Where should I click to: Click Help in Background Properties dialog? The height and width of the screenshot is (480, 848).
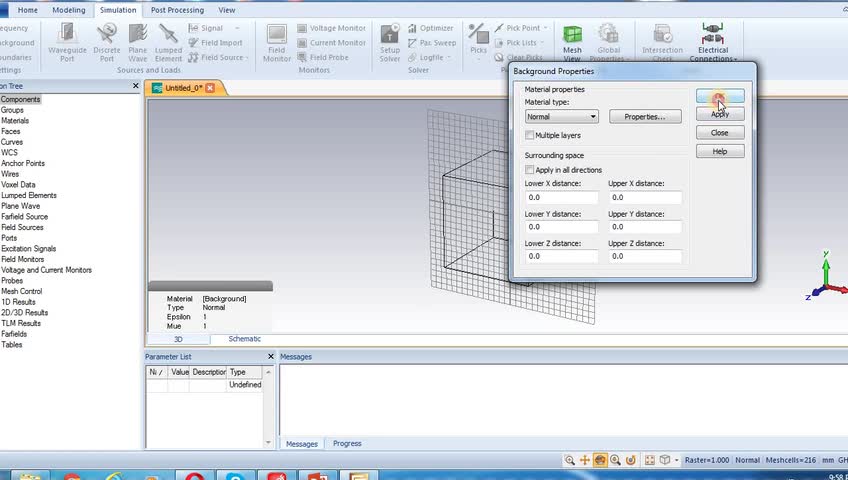(x=720, y=151)
